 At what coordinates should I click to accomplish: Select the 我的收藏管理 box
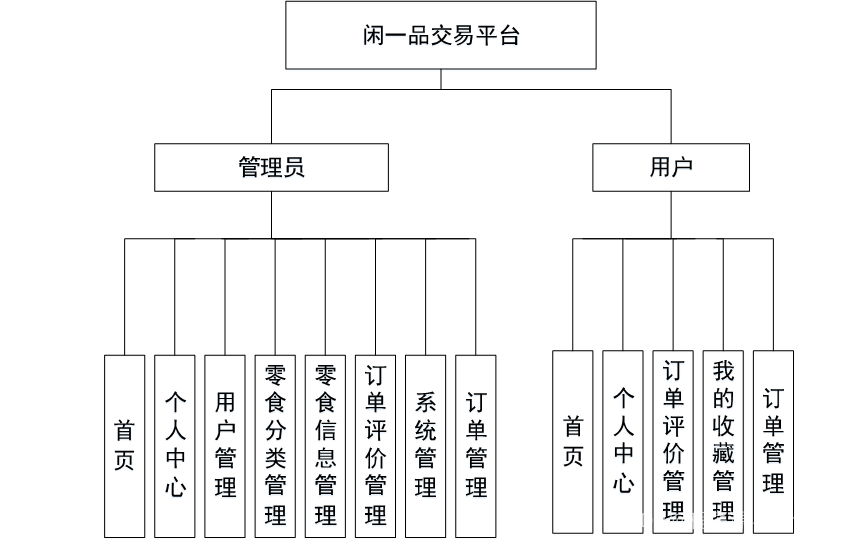point(723,442)
